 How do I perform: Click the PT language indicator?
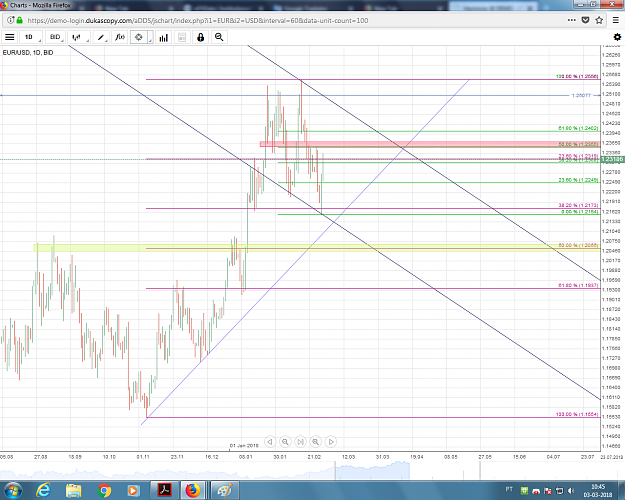[509, 489]
